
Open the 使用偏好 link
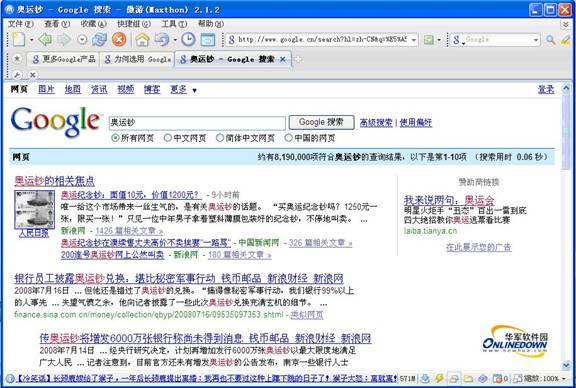(x=416, y=123)
